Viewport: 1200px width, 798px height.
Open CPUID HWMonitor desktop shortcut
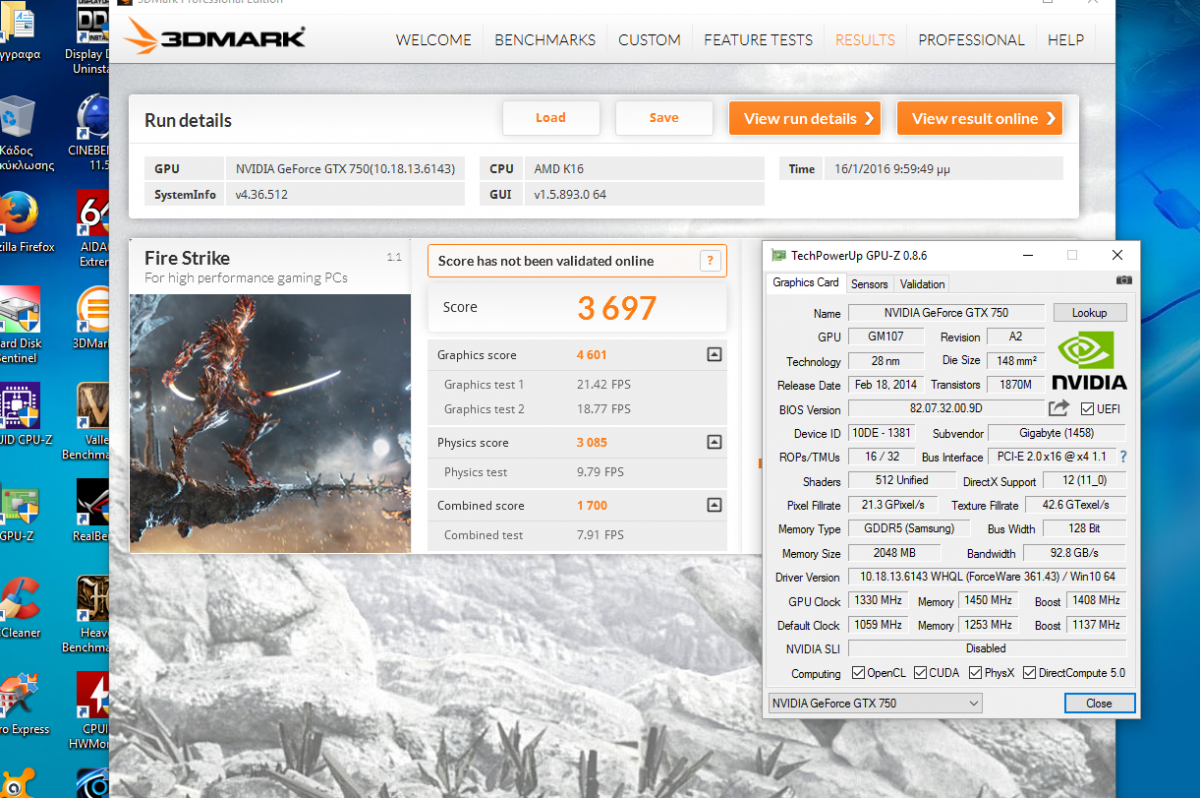[92, 710]
